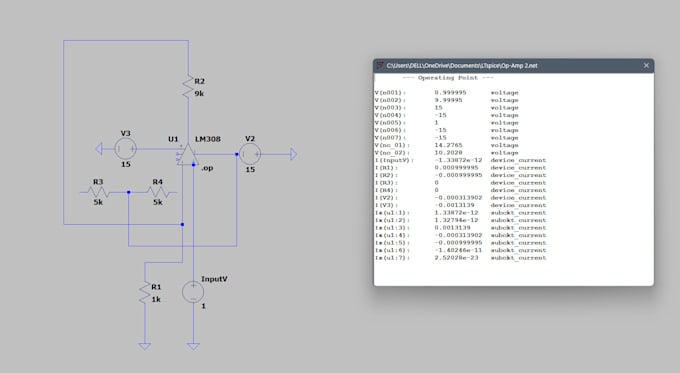The height and width of the screenshot is (373, 680).
Task: Click the InputV label text
Action: tap(214, 279)
